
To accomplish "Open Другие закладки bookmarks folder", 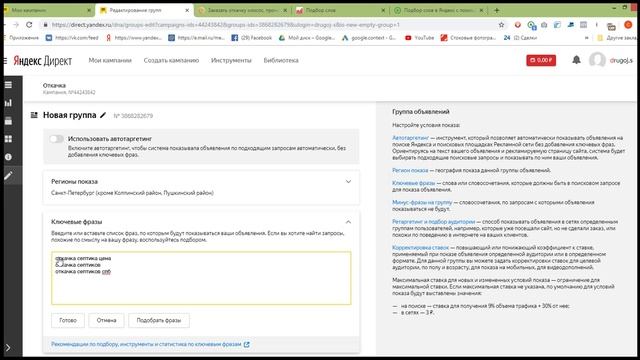I will tap(616, 38).
